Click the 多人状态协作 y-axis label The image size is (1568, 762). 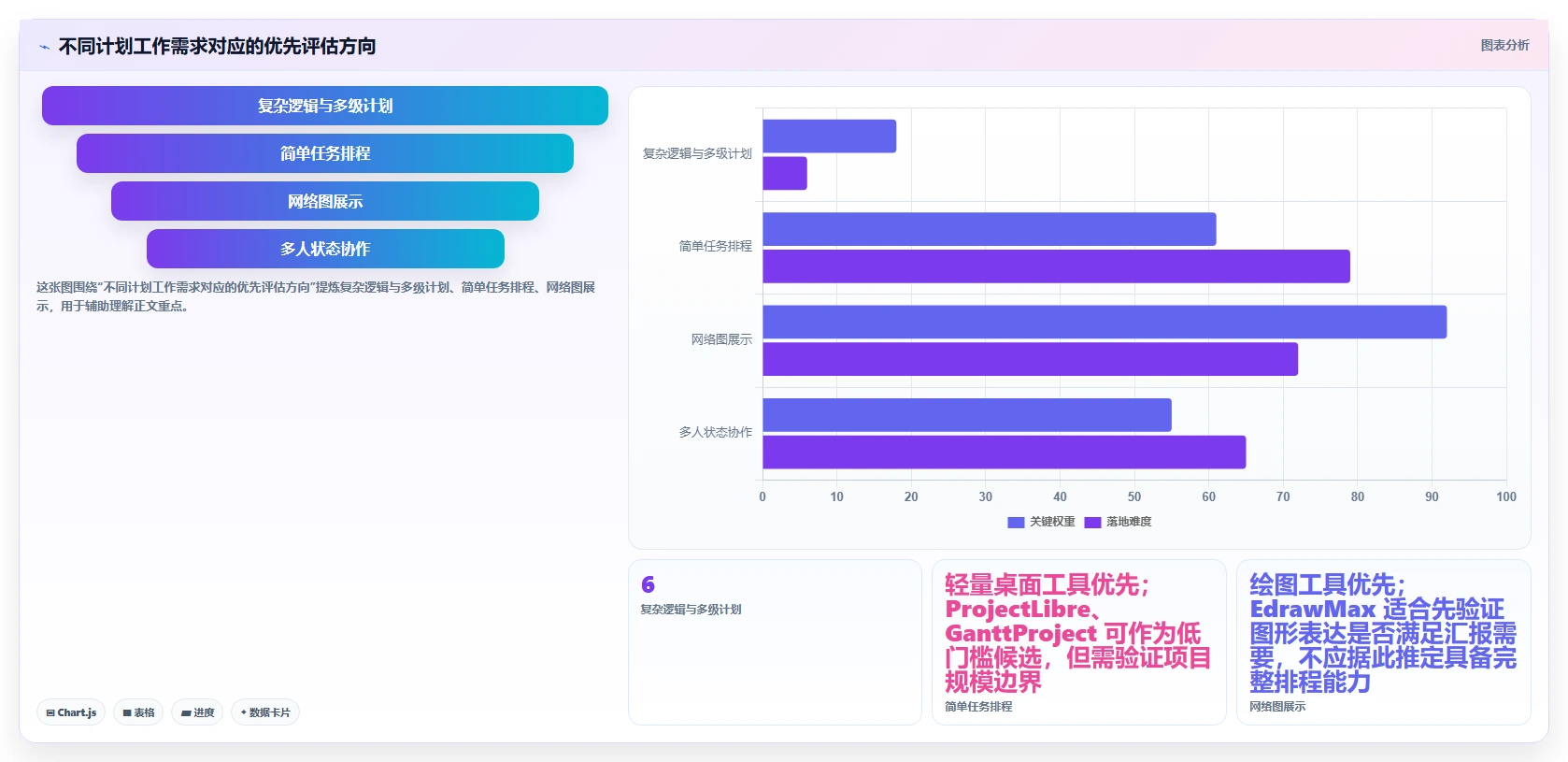715,432
